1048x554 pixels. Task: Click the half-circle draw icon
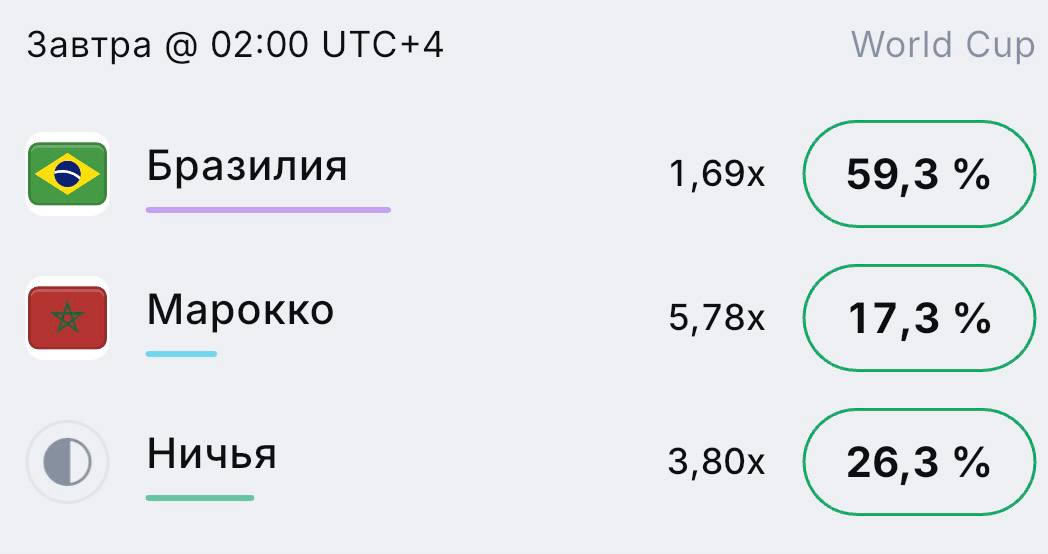(68, 462)
